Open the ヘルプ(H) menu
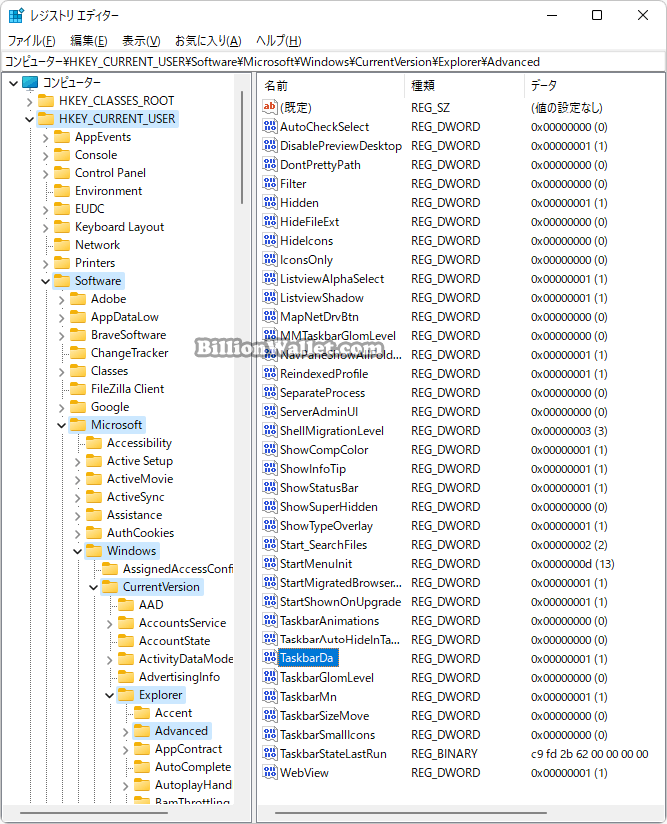The width and height of the screenshot is (667, 824). [279, 40]
